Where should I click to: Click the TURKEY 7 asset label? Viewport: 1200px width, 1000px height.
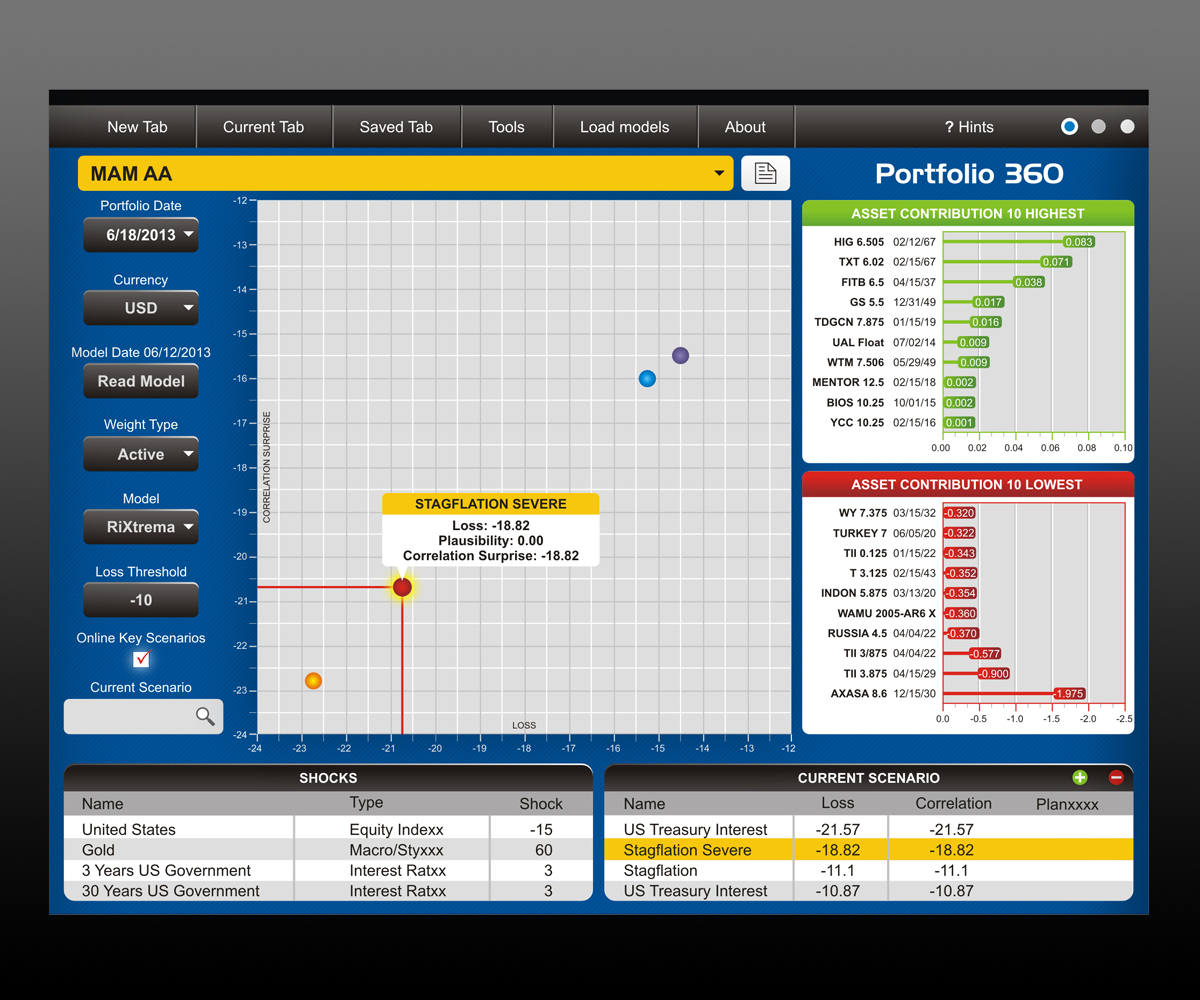(x=860, y=533)
